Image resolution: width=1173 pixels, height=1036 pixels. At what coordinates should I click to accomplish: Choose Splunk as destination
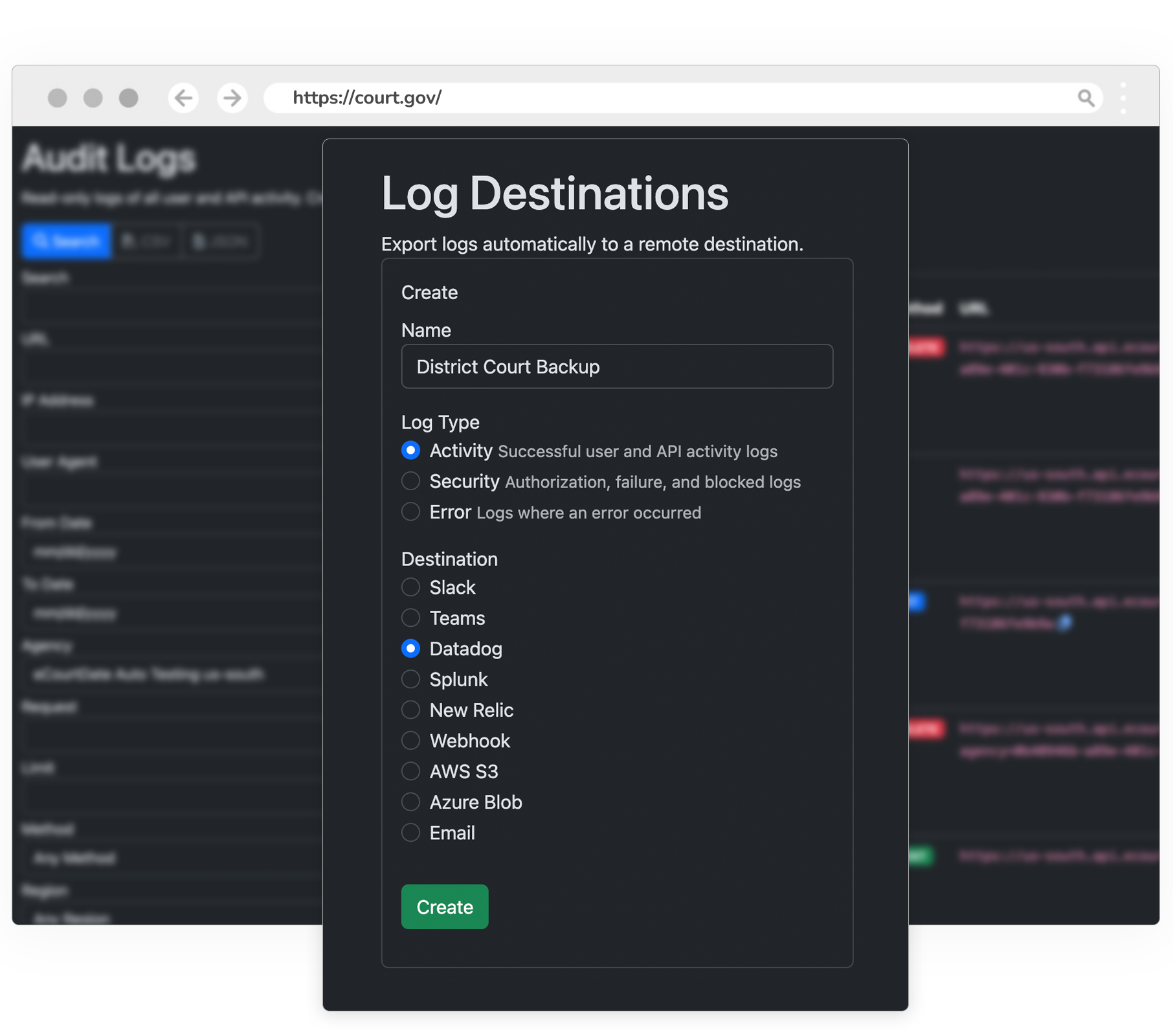tap(410, 679)
